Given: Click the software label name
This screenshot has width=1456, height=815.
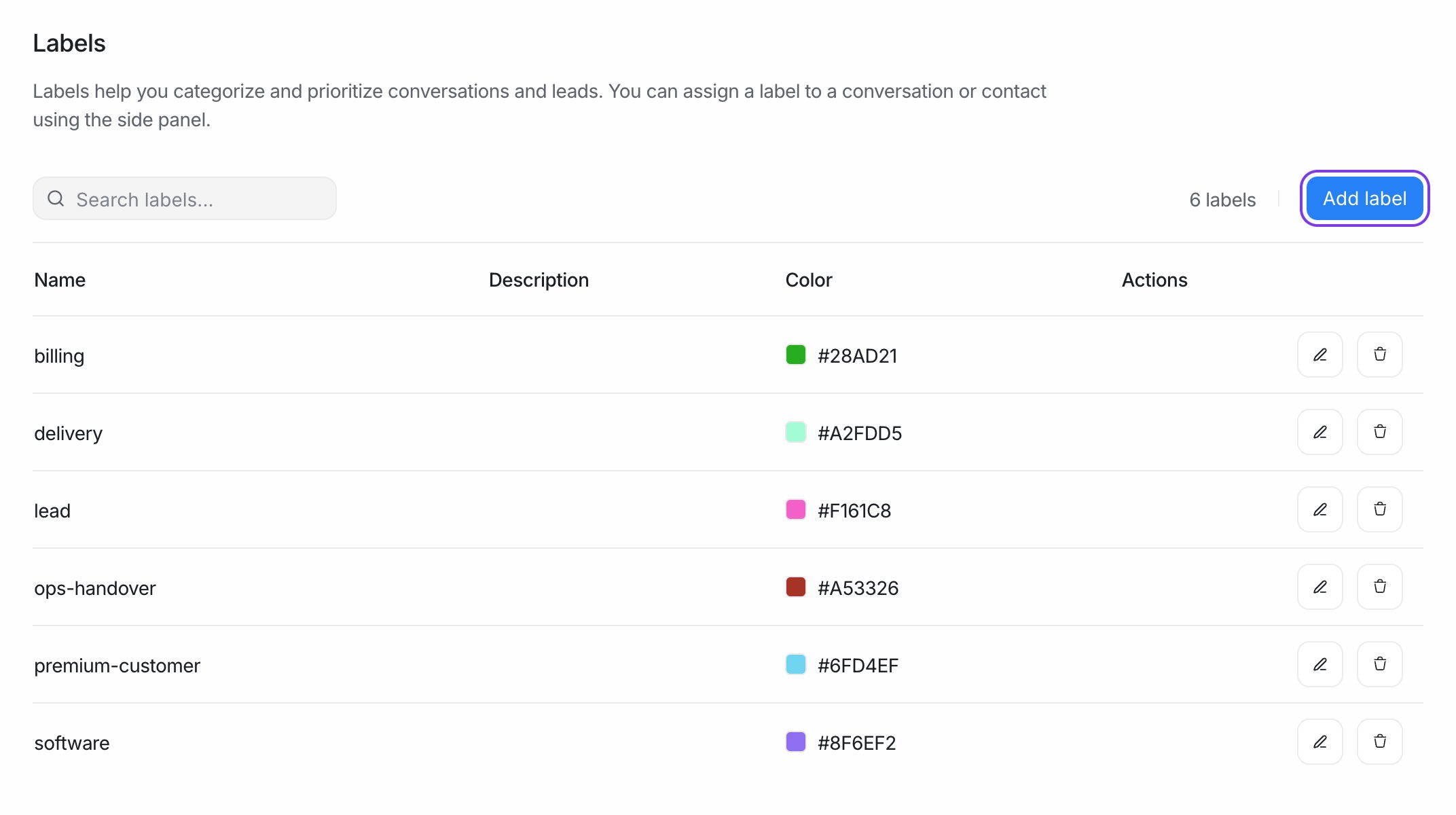Looking at the screenshot, I should click(x=71, y=743).
